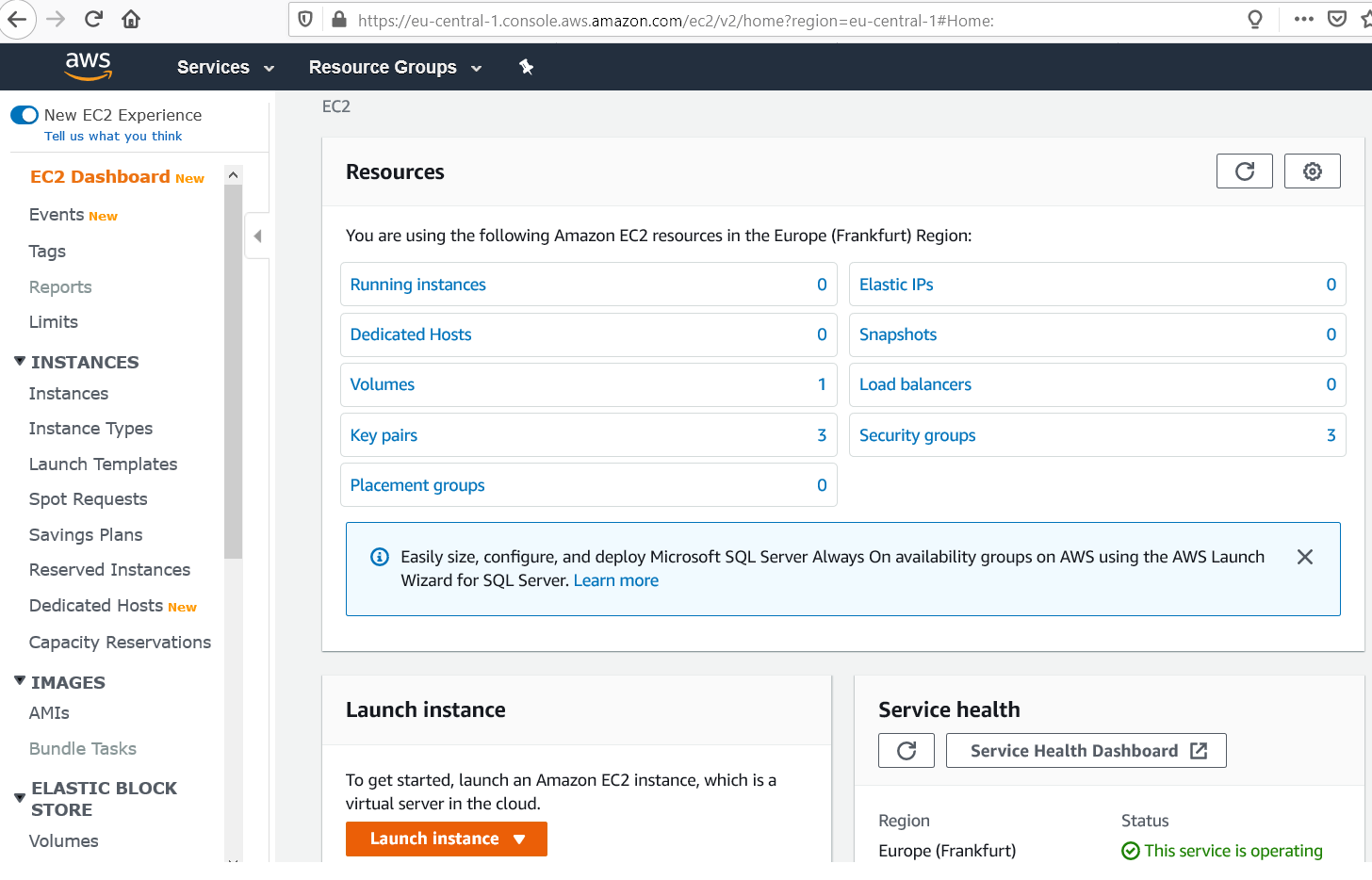Open Dedicated Hosts resource link
Screen dimensions: 1372x880
click(x=411, y=334)
